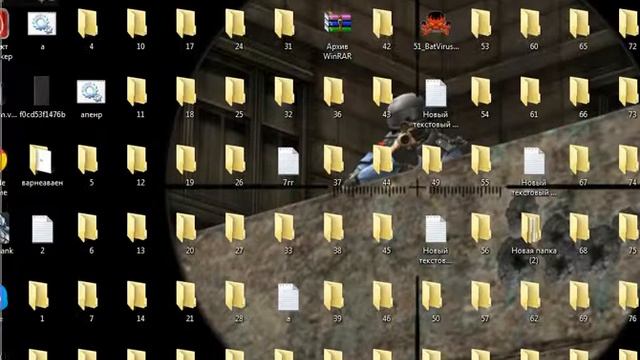The image size is (640, 360).
Task: Open the text file between folders 43 and 54
Action: click(x=436, y=93)
